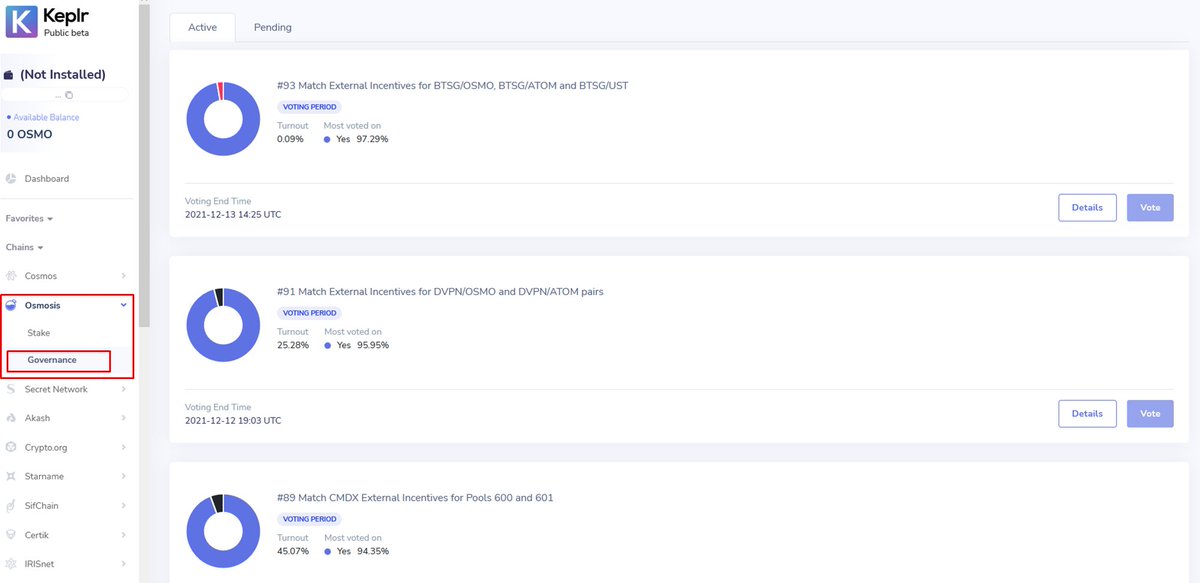Click the SifChain chain icon
This screenshot has height=583, width=1200.
(11, 505)
